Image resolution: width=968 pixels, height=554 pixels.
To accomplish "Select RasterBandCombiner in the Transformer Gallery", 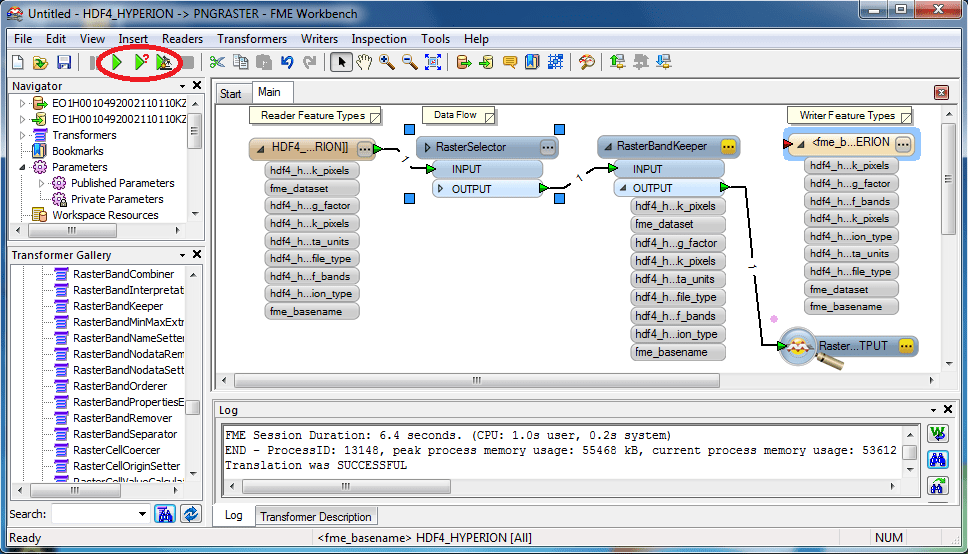I will 123,274.
